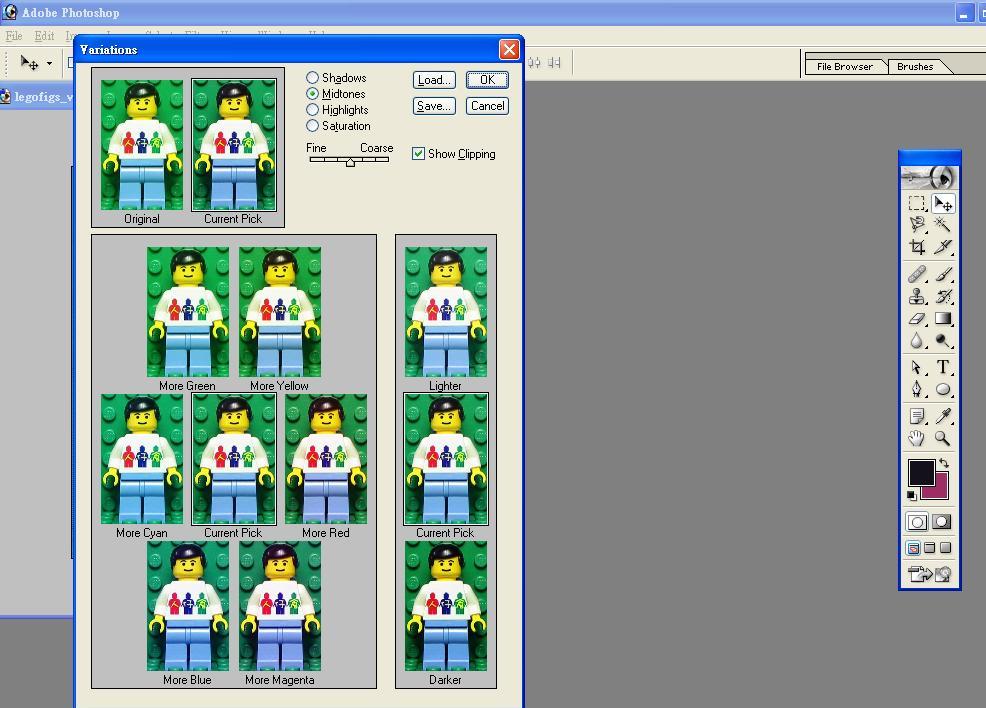The image size is (986, 708).
Task: Select the Type tool
Action: click(942, 367)
